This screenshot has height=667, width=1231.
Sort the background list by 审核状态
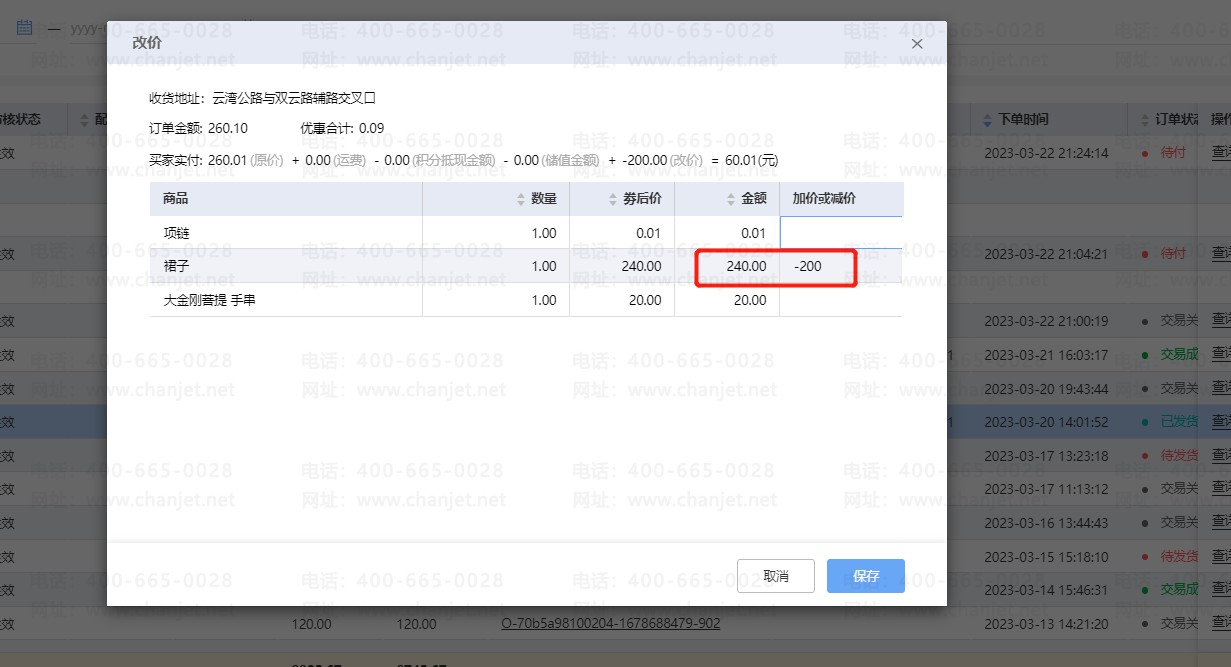click(x=20, y=119)
